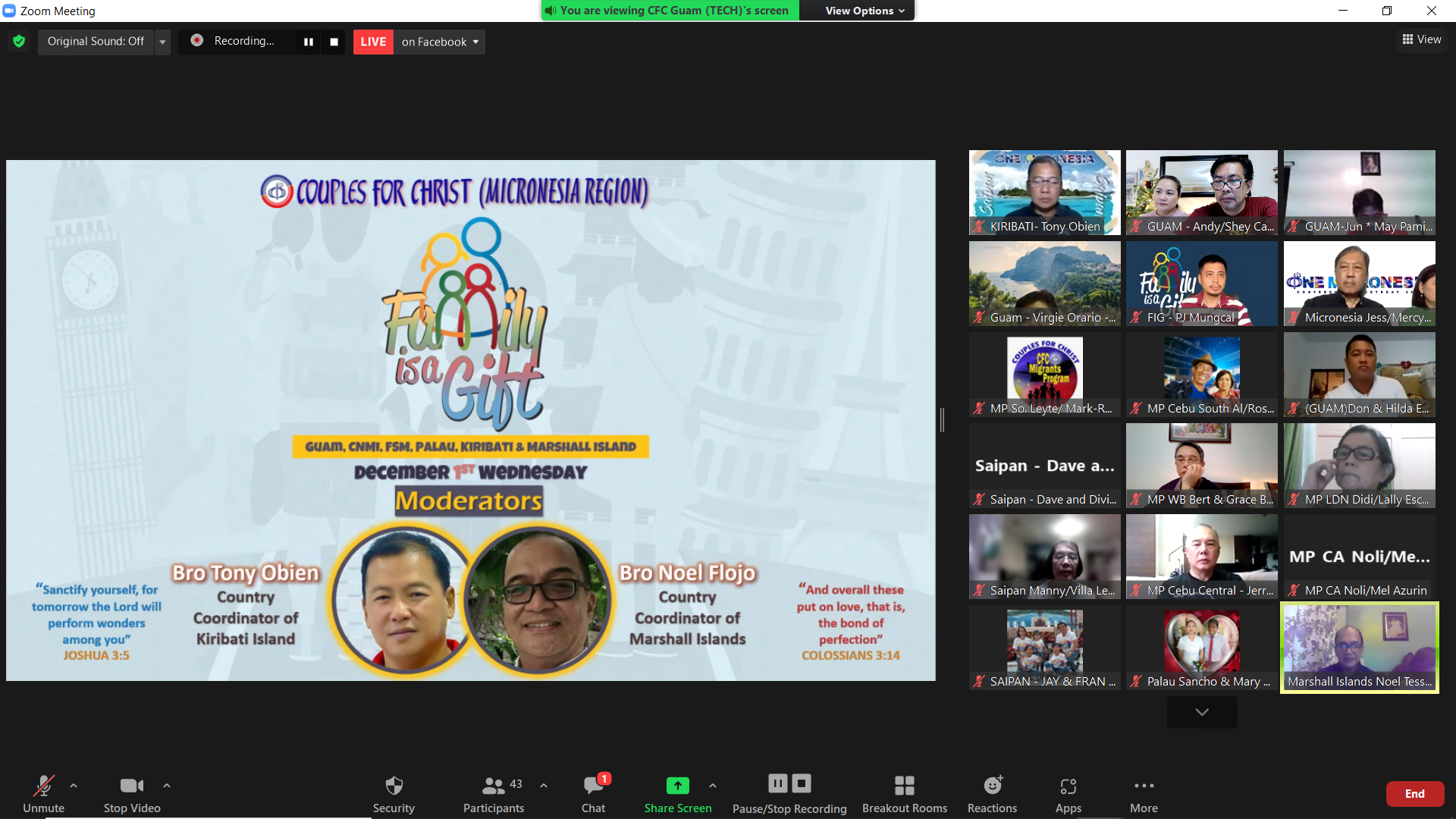
Task: Restore down the Zoom window
Action: click(1387, 11)
